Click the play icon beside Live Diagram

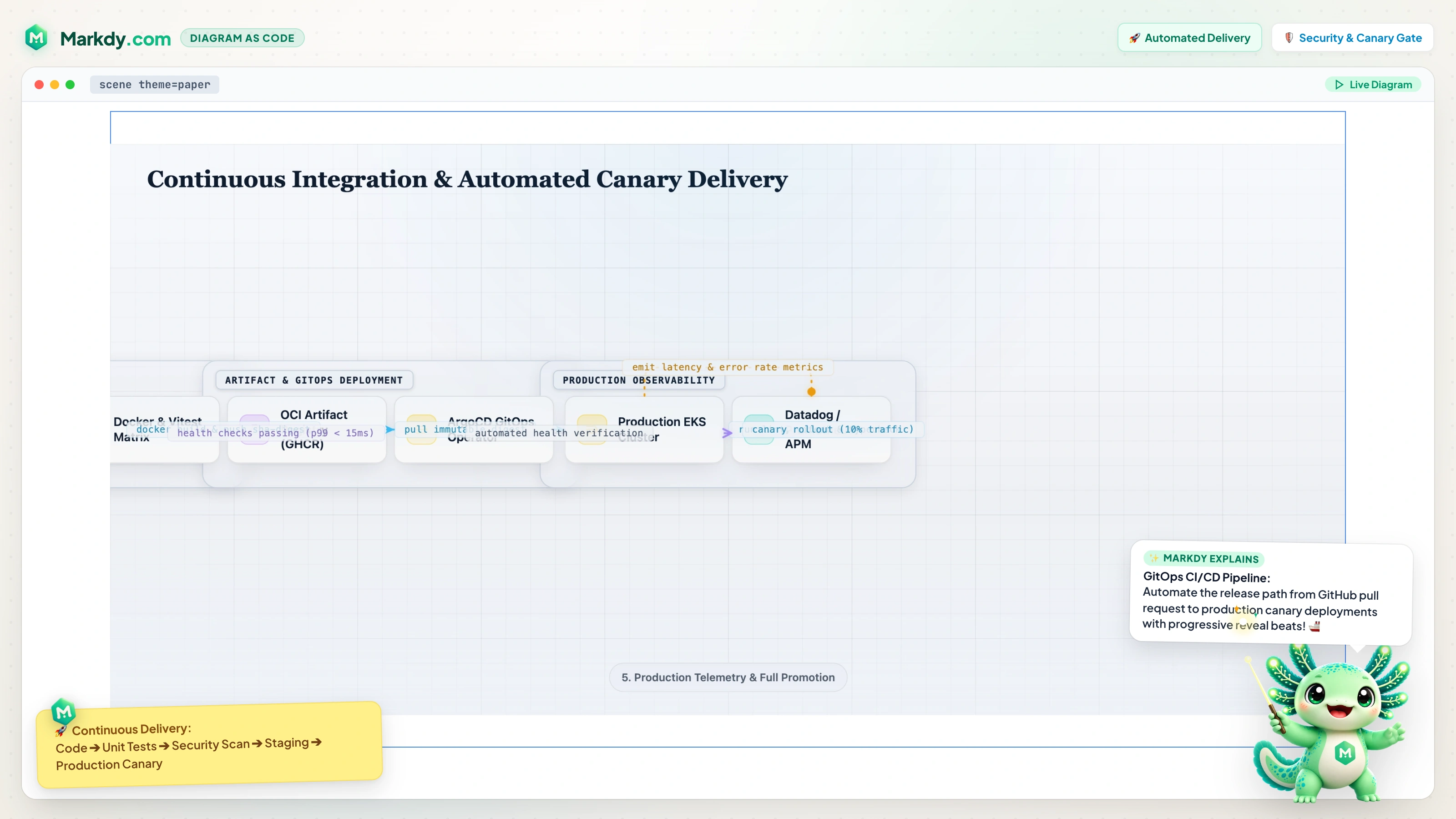pyautogui.click(x=1339, y=85)
